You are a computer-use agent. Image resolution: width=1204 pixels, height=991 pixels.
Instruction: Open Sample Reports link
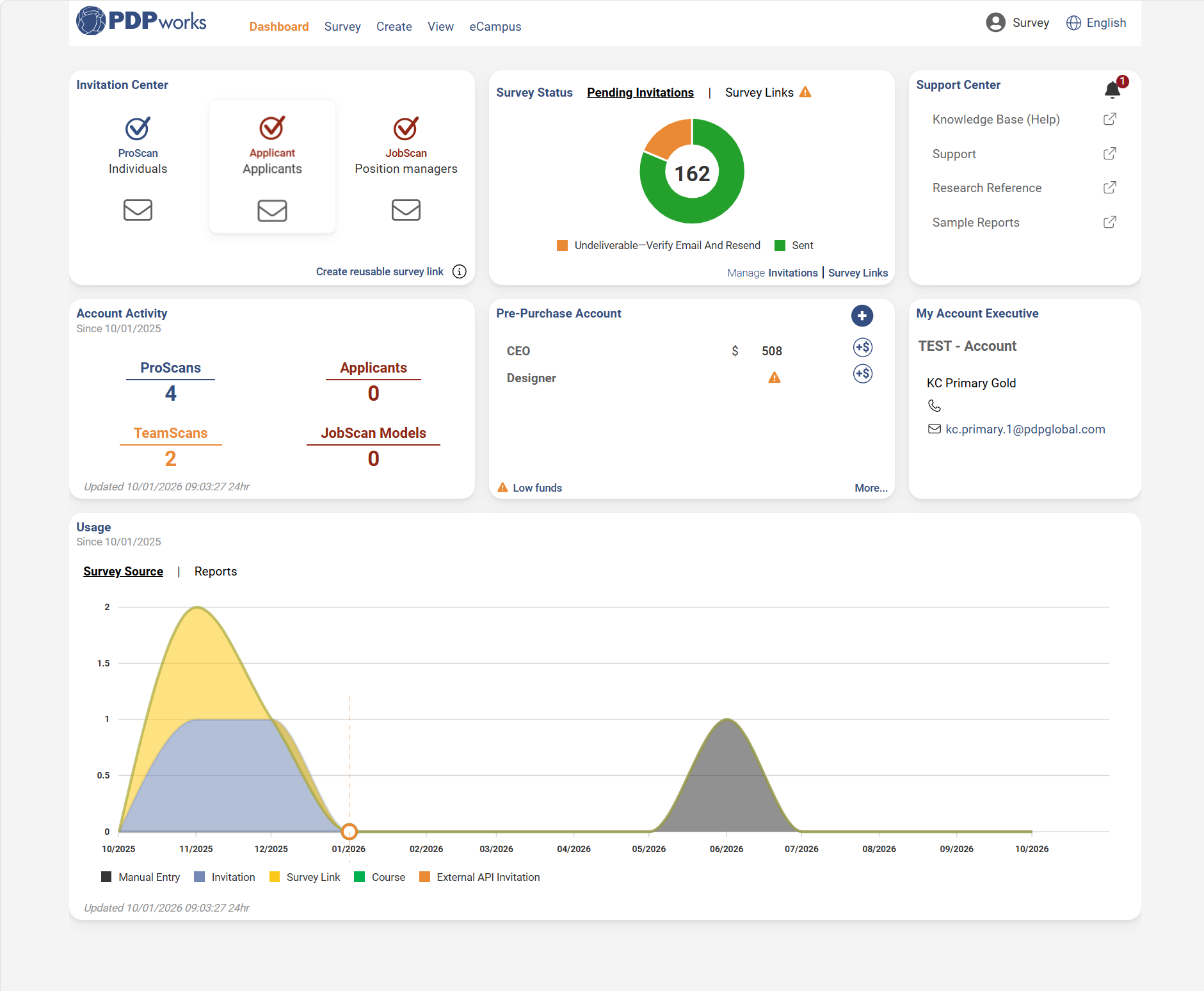(x=976, y=223)
